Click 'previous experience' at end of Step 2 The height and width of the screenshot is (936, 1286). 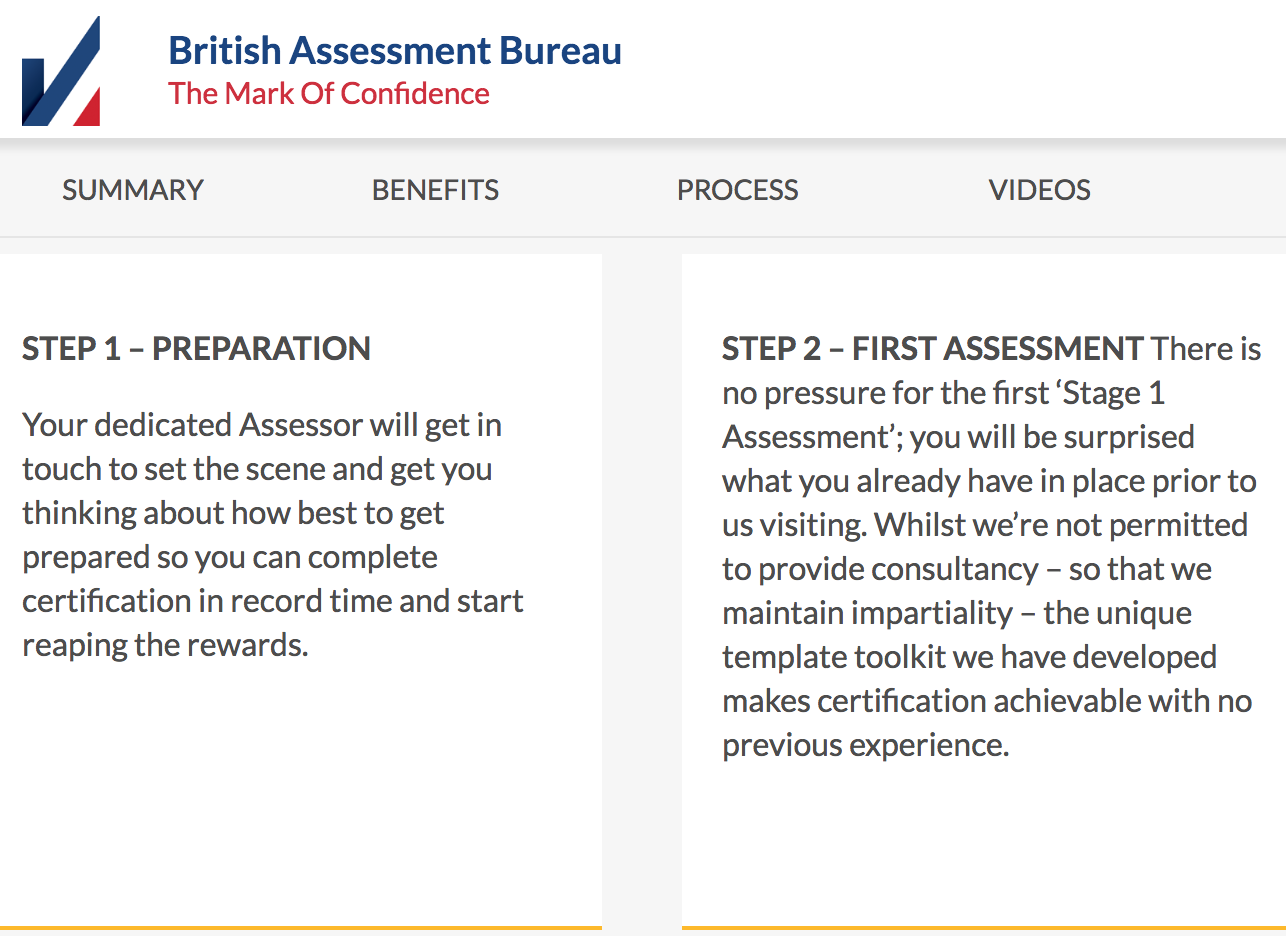pos(862,746)
